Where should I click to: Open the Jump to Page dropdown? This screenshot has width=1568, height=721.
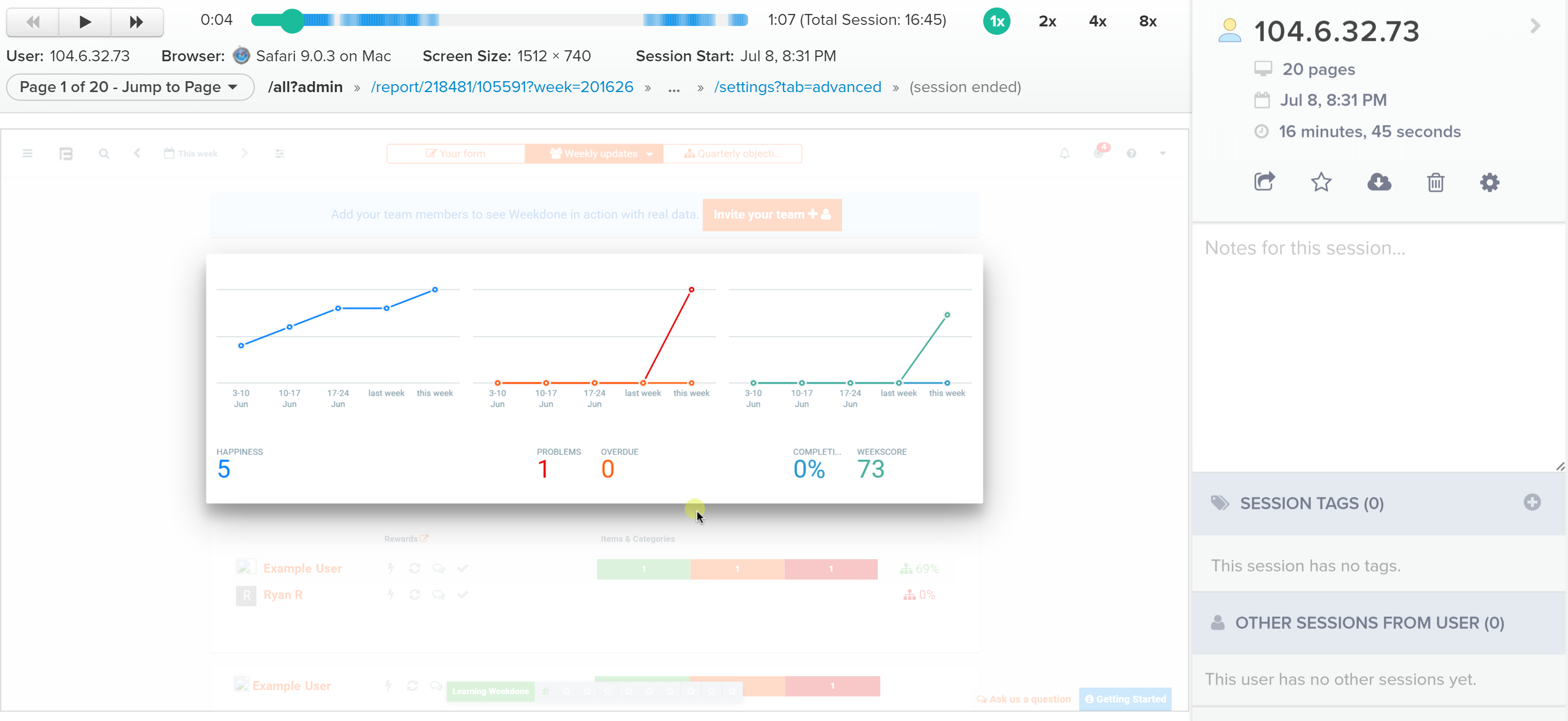[129, 87]
